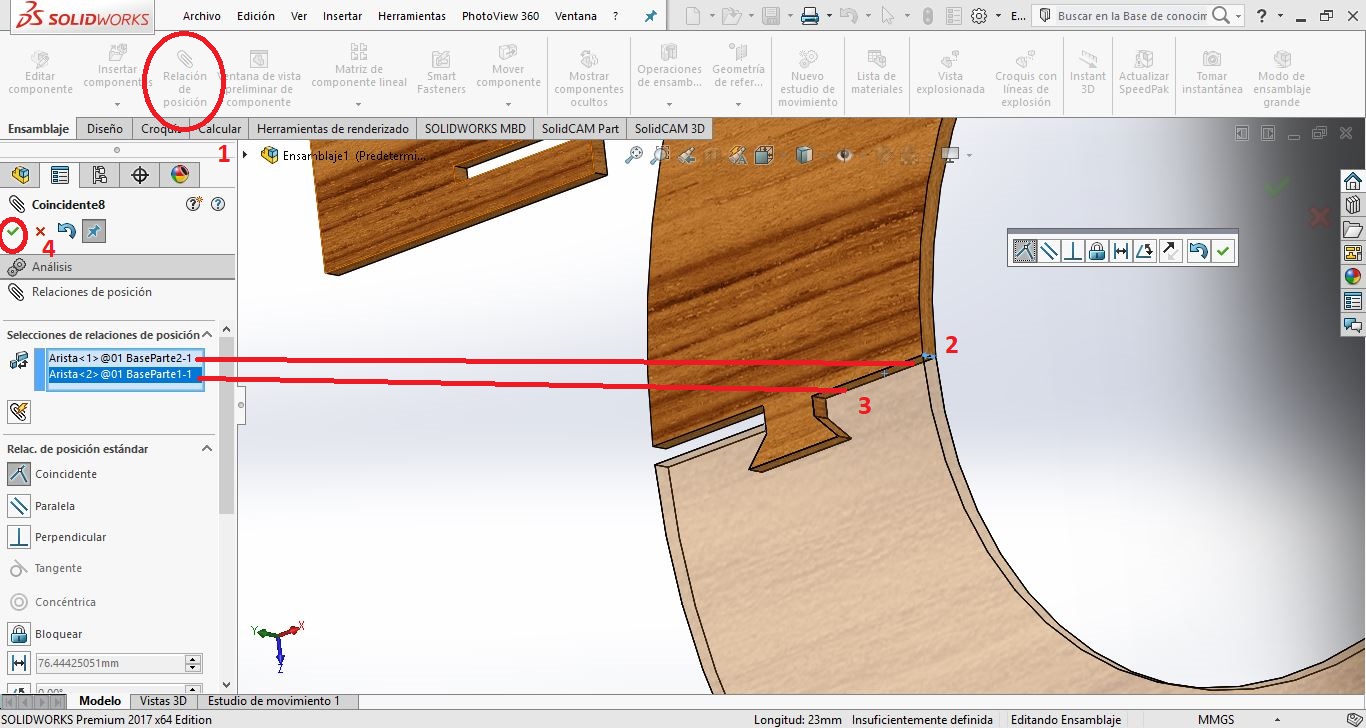This screenshot has height=728, width=1366.
Task: Open the DisplayManager color ball tab
Action: [180, 175]
